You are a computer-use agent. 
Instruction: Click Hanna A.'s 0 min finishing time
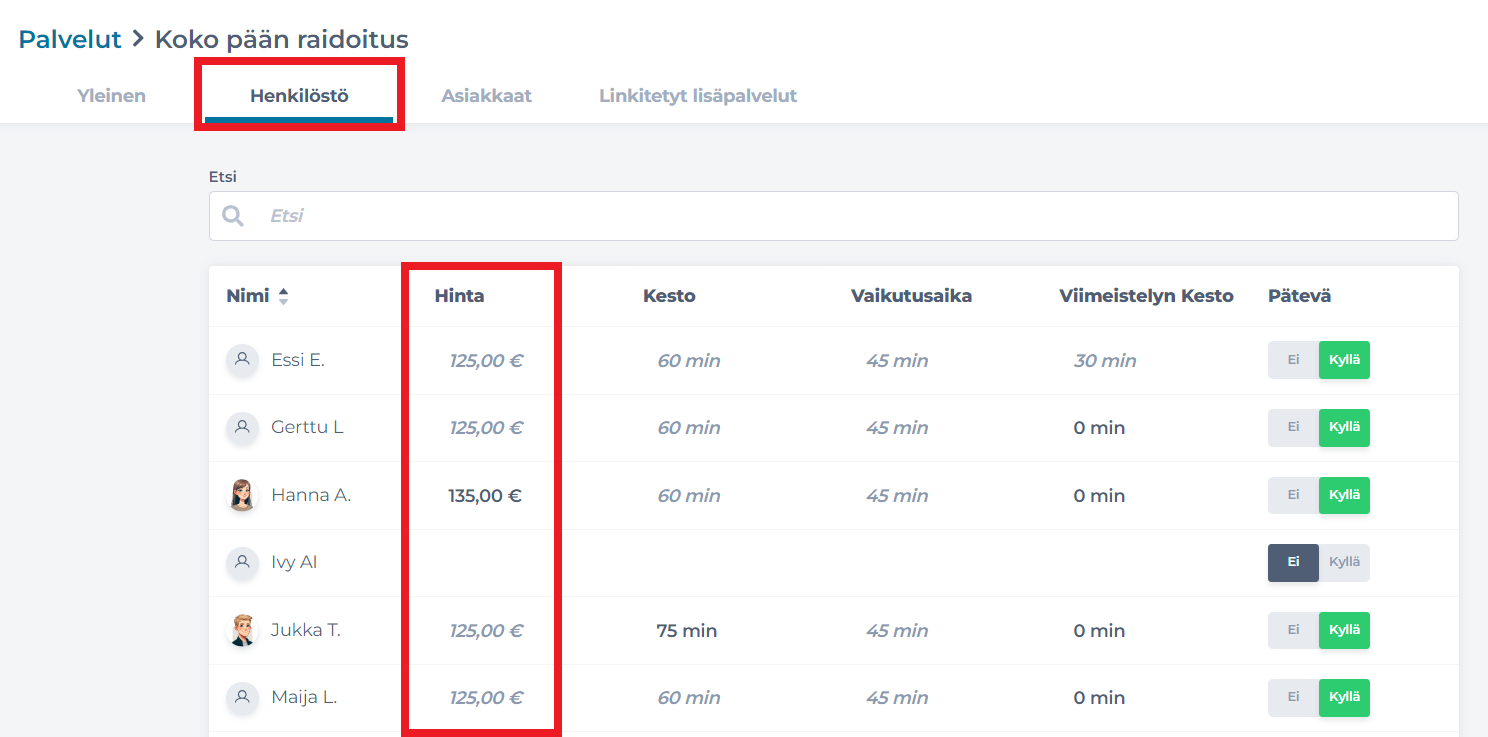pyautogui.click(x=1100, y=496)
